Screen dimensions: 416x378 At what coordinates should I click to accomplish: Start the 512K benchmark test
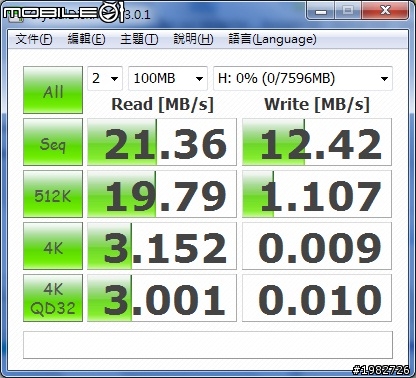(x=53, y=194)
